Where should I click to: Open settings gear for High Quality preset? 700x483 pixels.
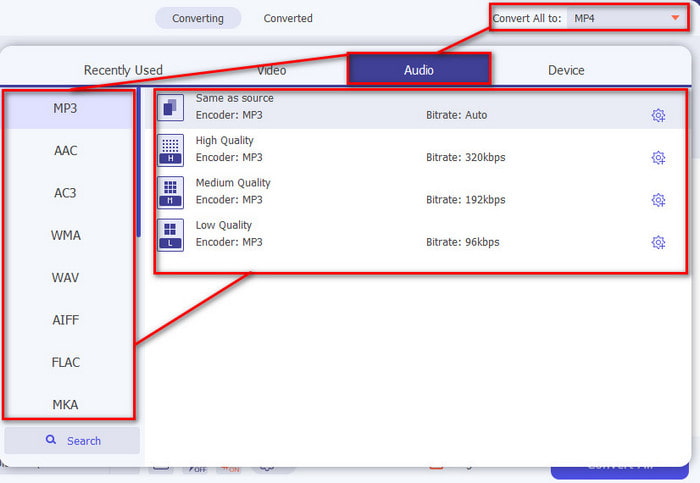click(x=658, y=158)
